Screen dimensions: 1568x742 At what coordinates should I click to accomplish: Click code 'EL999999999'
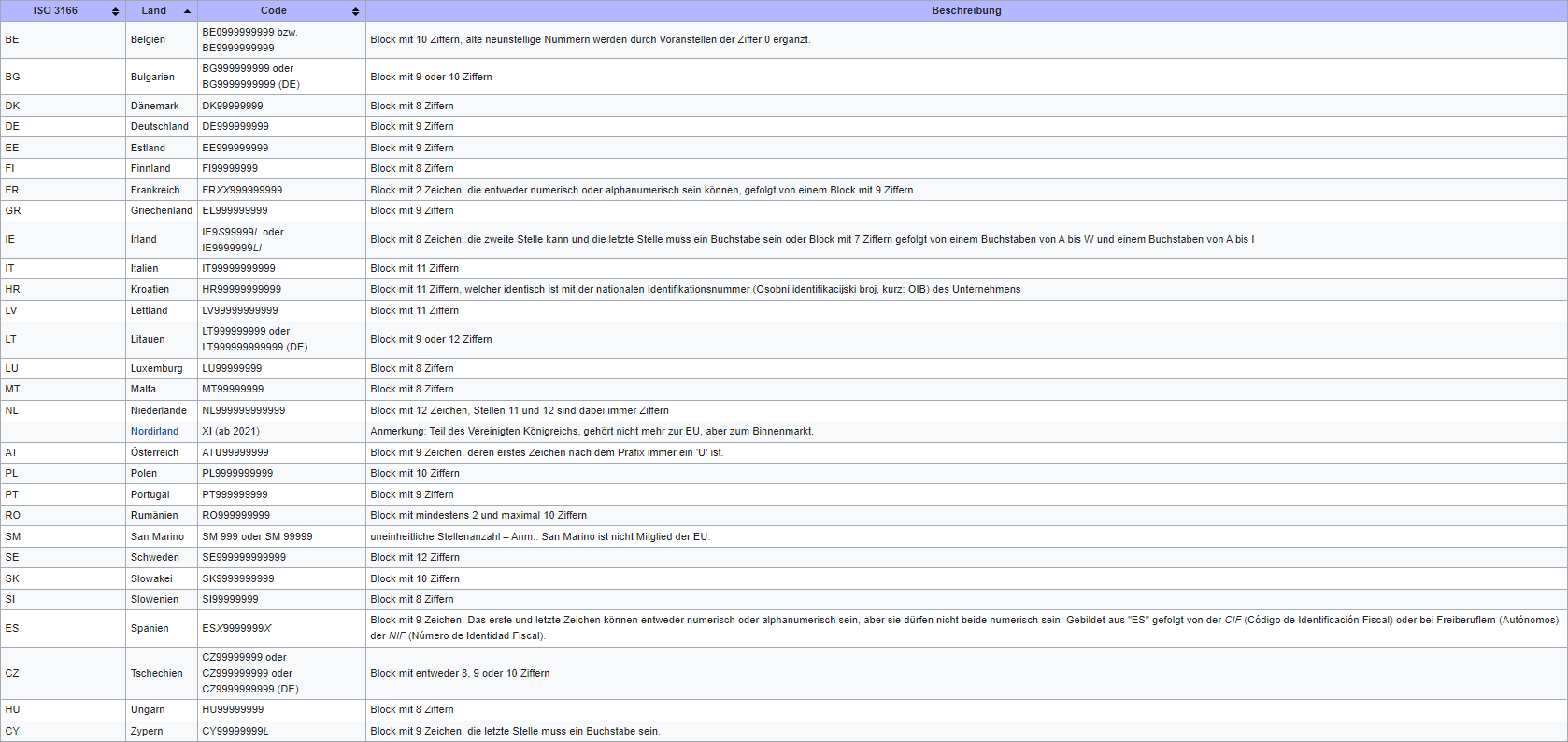coord(235,210)
